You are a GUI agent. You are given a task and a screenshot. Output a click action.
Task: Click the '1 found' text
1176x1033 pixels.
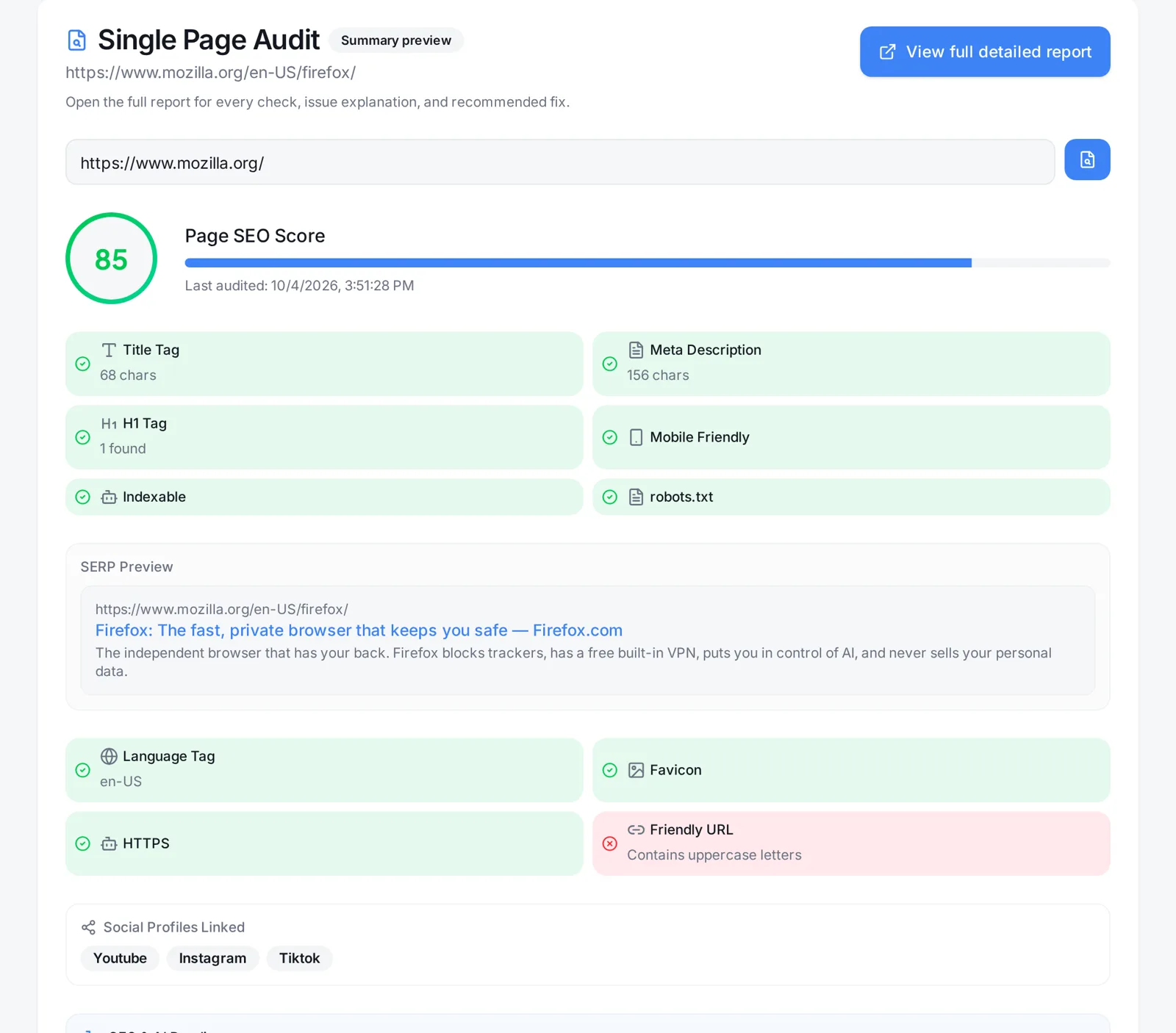(123, 449)
